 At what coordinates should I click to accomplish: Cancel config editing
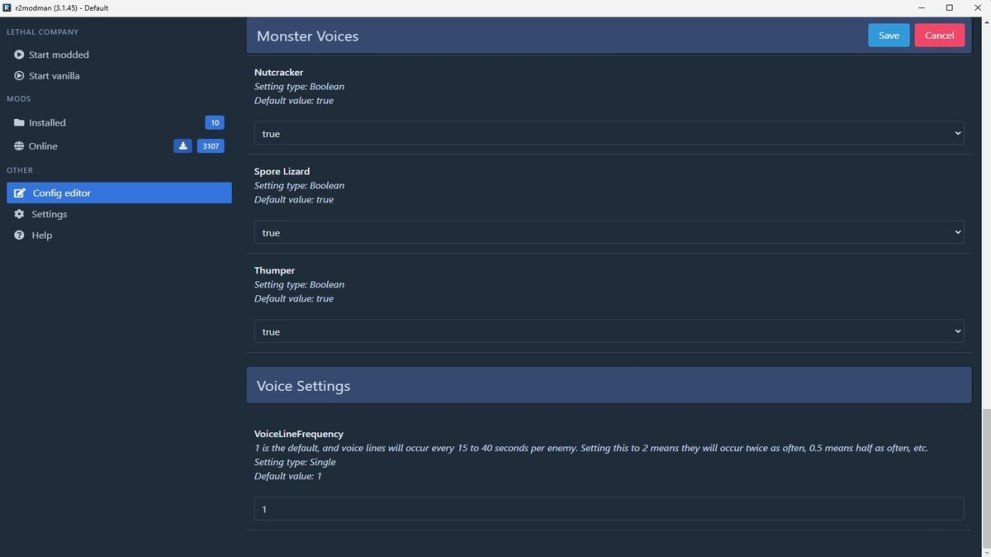[939, 35]
